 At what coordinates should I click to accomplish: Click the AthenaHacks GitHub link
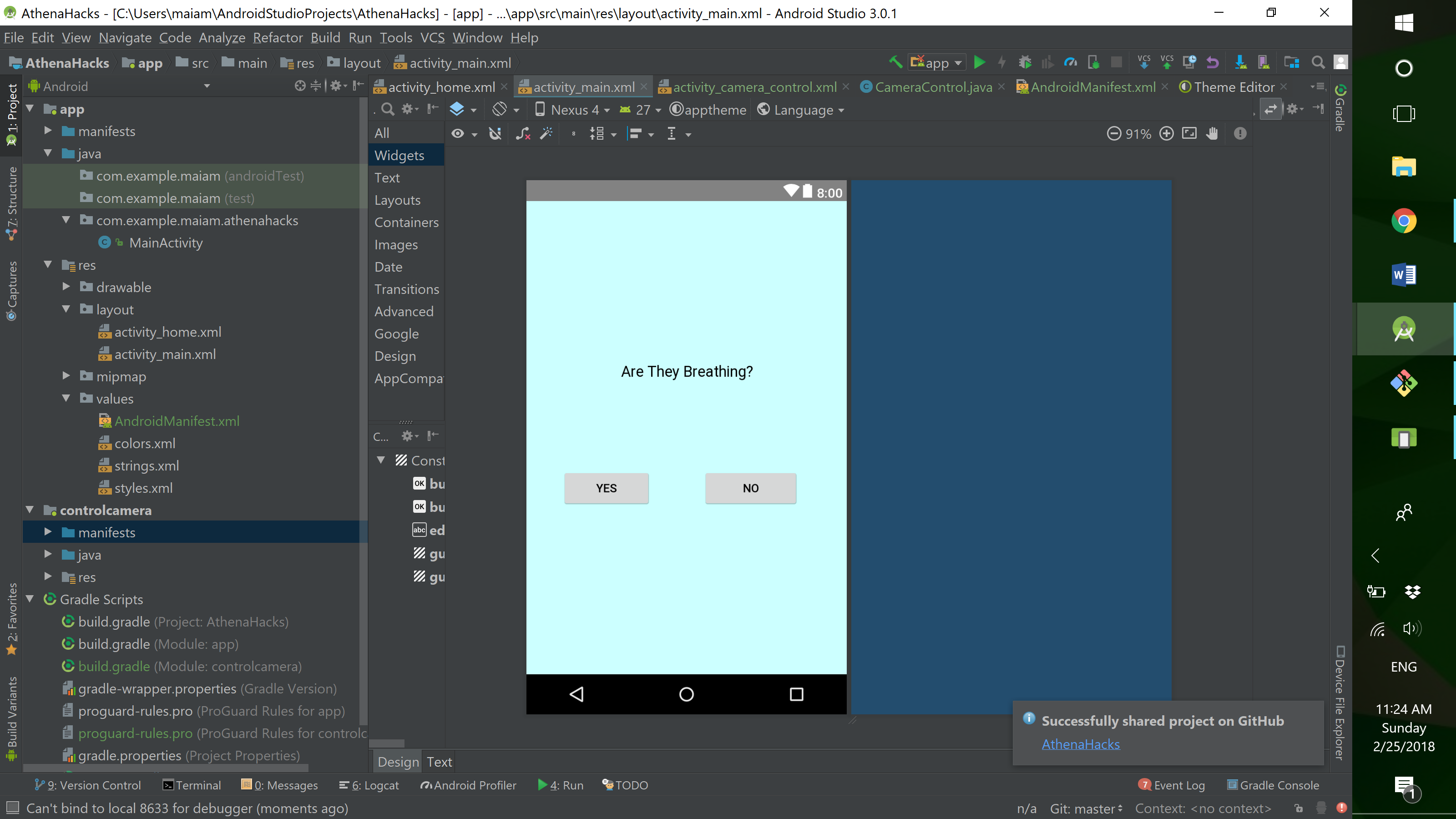pyautogui.click(x=1080, y=744)
